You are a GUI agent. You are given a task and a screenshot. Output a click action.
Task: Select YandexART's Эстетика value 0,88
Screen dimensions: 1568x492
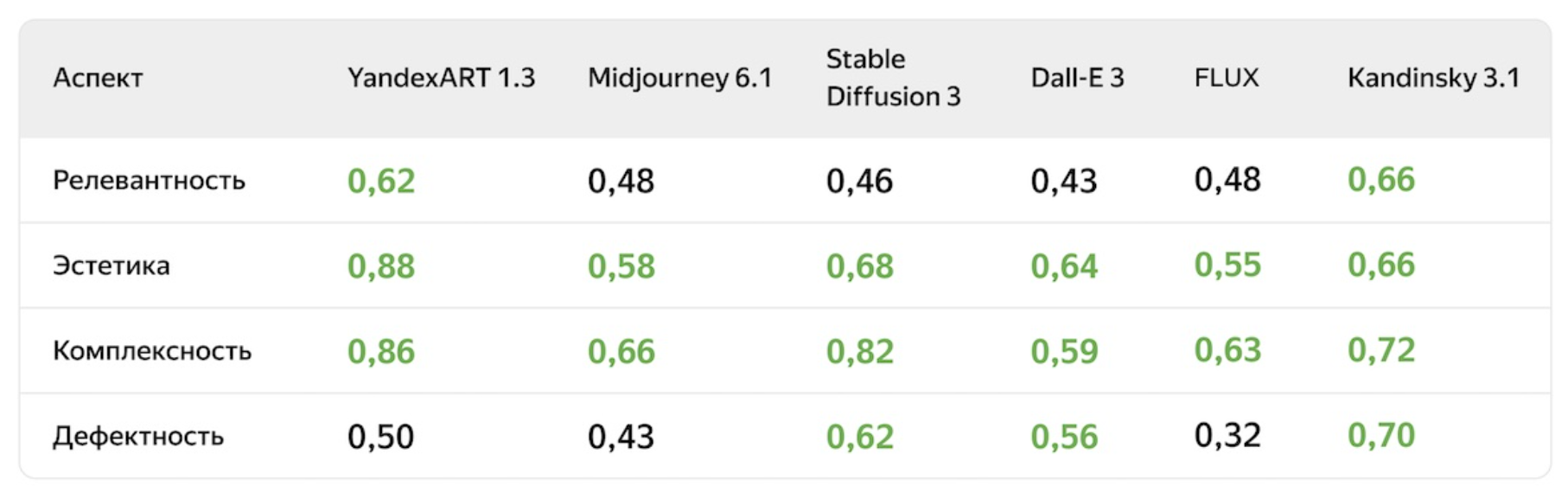coord(381,266)
